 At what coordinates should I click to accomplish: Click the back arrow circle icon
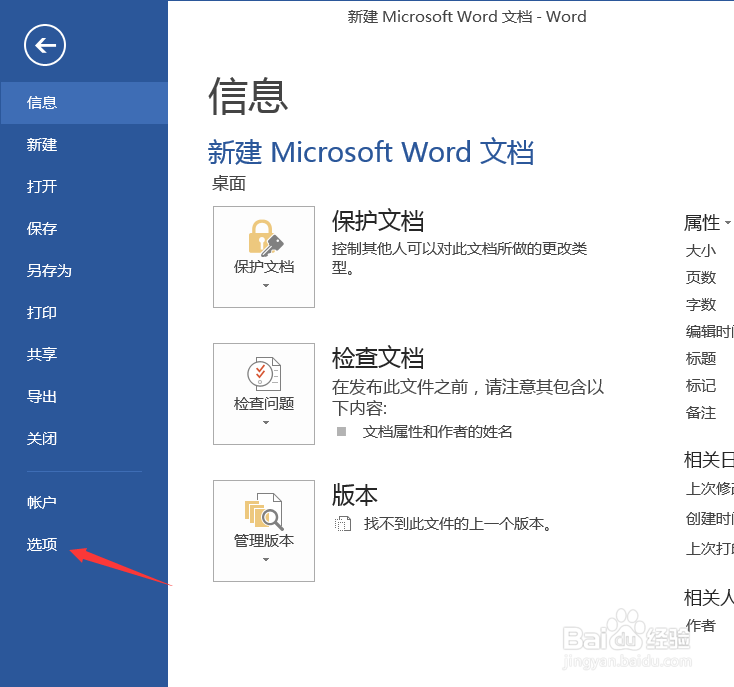[45, 45]
